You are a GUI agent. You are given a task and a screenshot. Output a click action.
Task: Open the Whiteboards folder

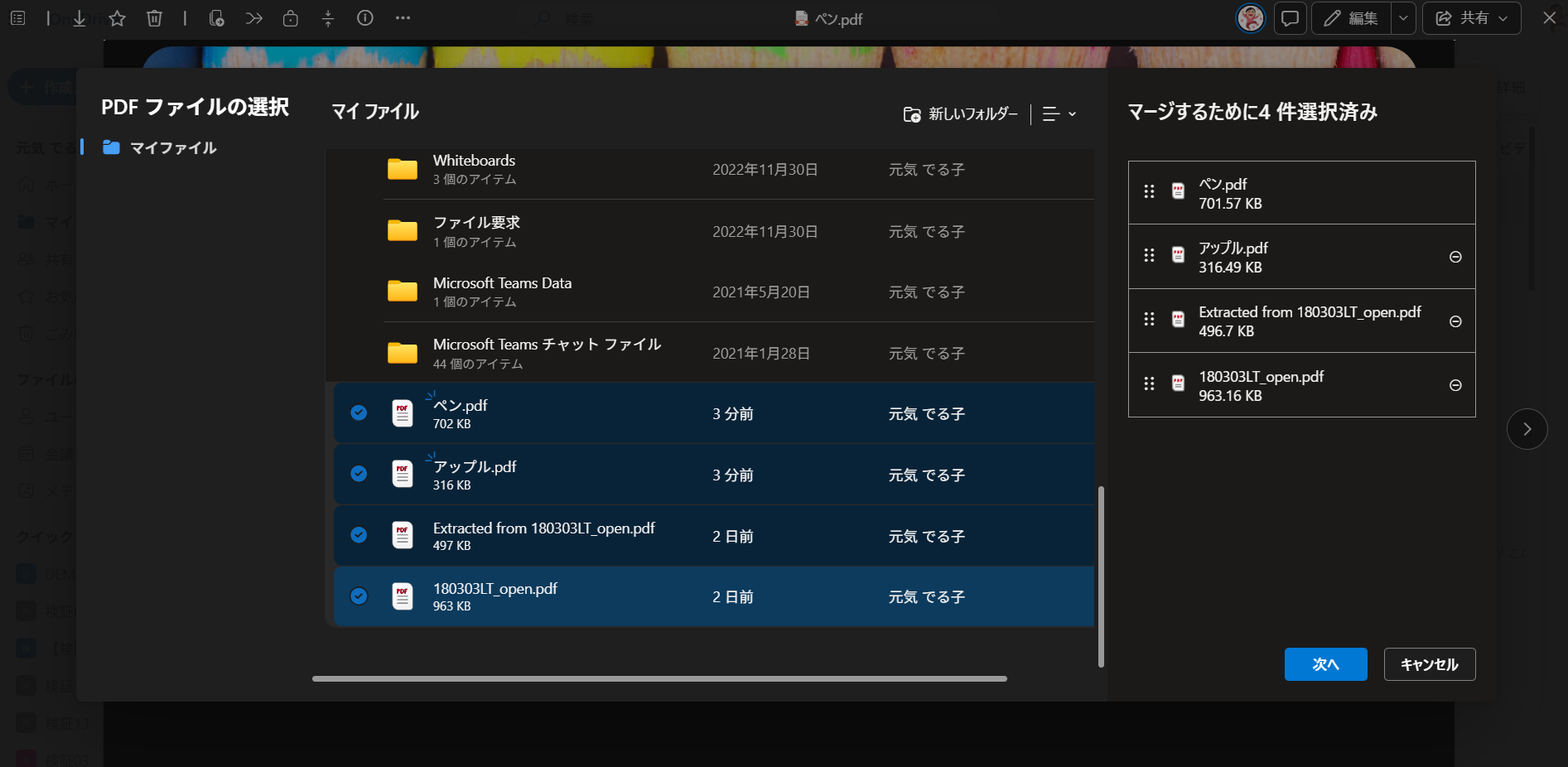pyautogui.click(x=474, y=161)
